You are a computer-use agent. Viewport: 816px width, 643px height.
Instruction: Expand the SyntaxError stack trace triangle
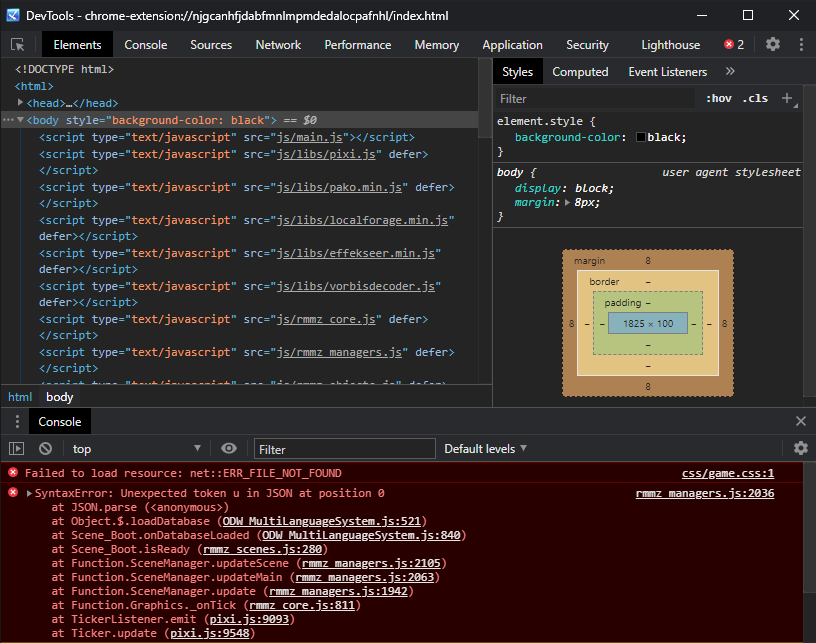[x=30, y=493]
